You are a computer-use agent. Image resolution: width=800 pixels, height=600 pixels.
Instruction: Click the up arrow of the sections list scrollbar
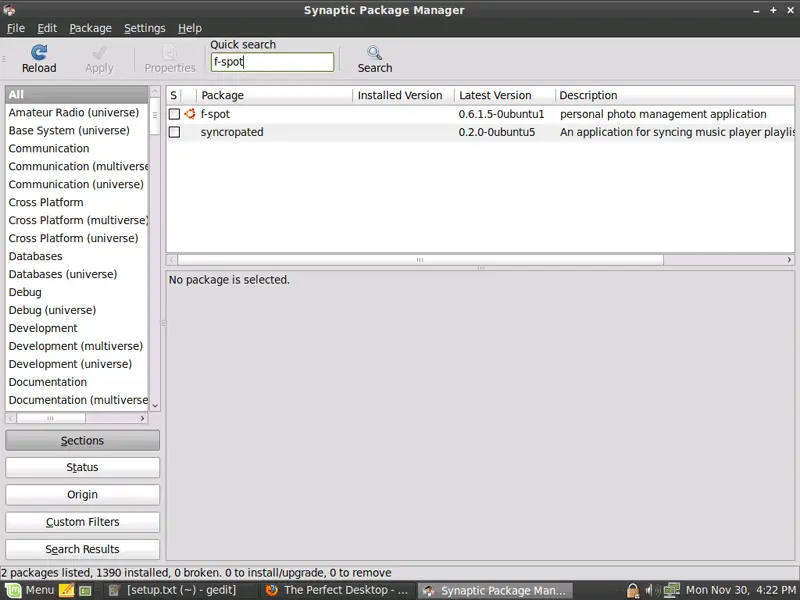(155, 92)
